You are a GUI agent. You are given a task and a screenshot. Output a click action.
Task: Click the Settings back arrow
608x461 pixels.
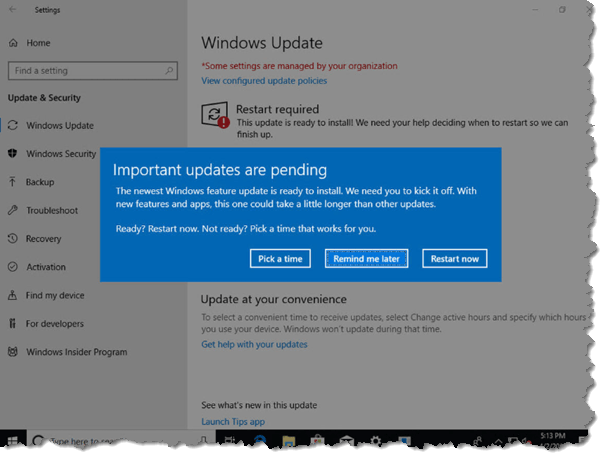point(14,11)
